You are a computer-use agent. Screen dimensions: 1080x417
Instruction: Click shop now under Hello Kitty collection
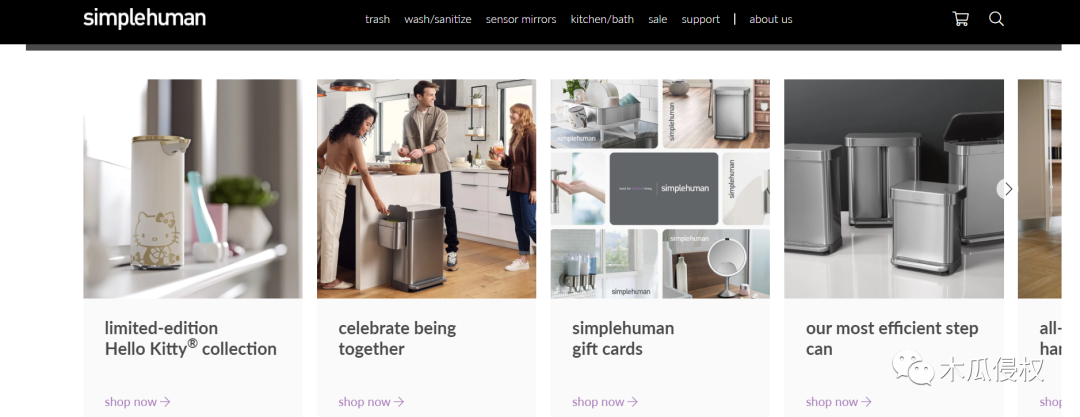tap(137, 402)
